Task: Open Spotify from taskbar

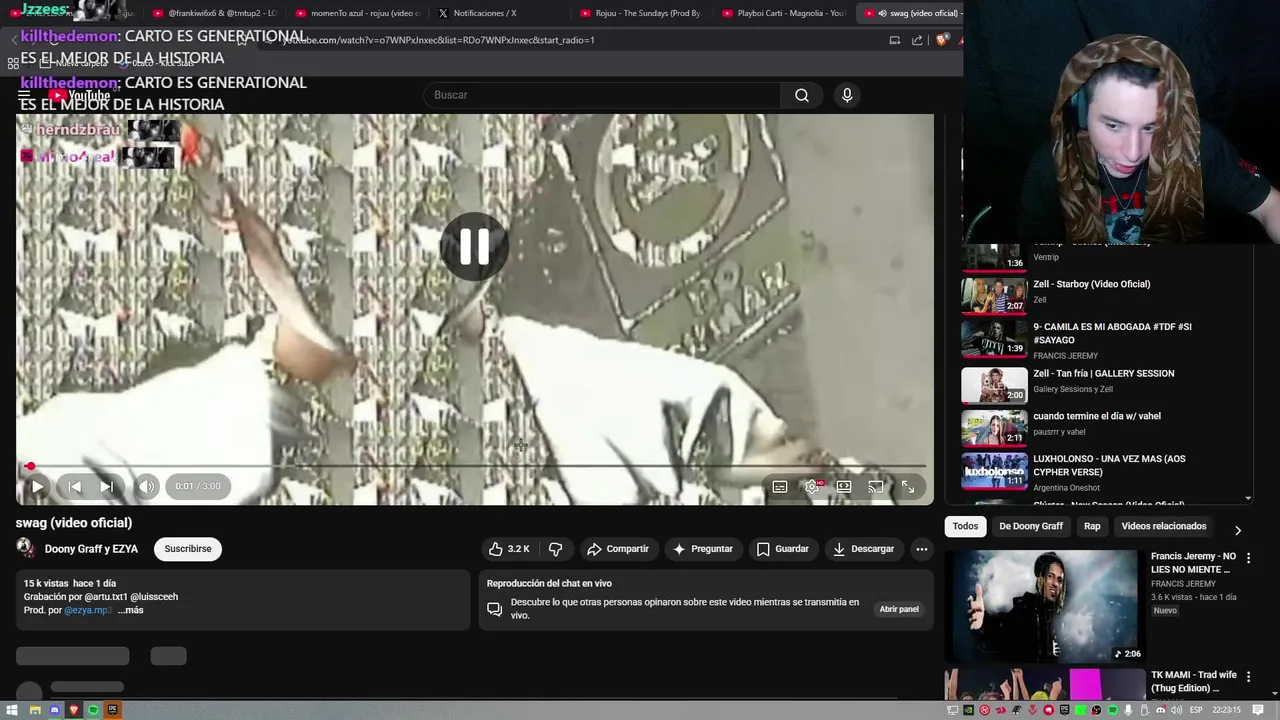Action: (93, 710)
